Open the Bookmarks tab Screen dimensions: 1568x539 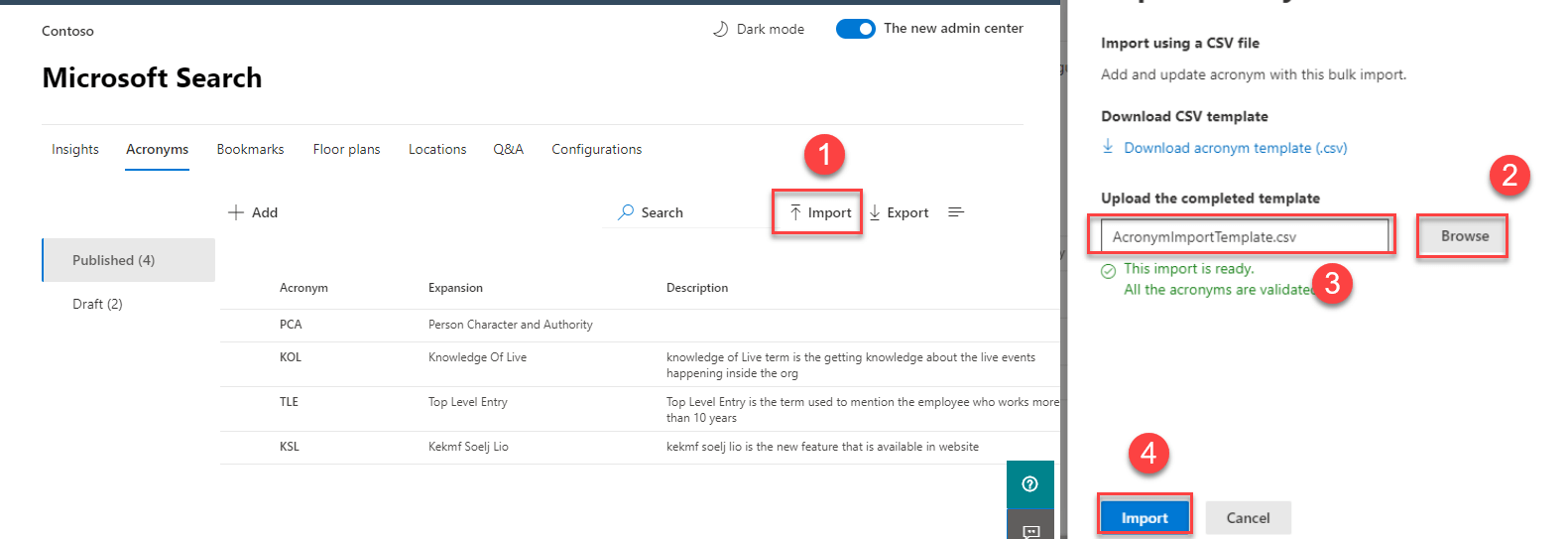coord(250,149)
